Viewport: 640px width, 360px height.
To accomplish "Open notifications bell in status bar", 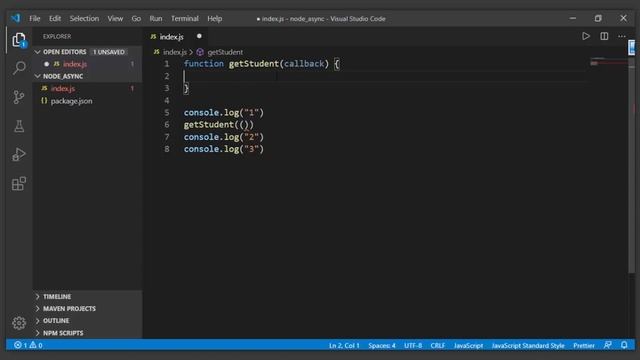I will pos(624,345).
